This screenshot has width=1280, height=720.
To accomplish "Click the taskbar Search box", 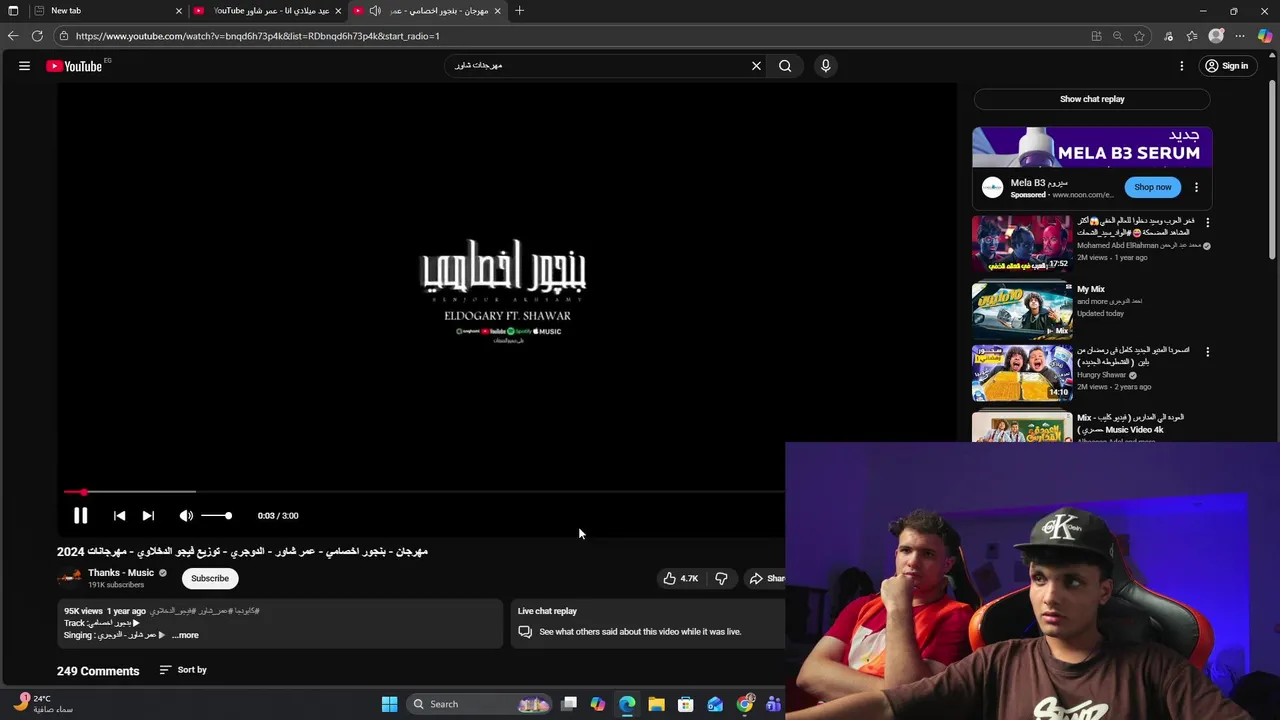I will [x=481, y=704].
